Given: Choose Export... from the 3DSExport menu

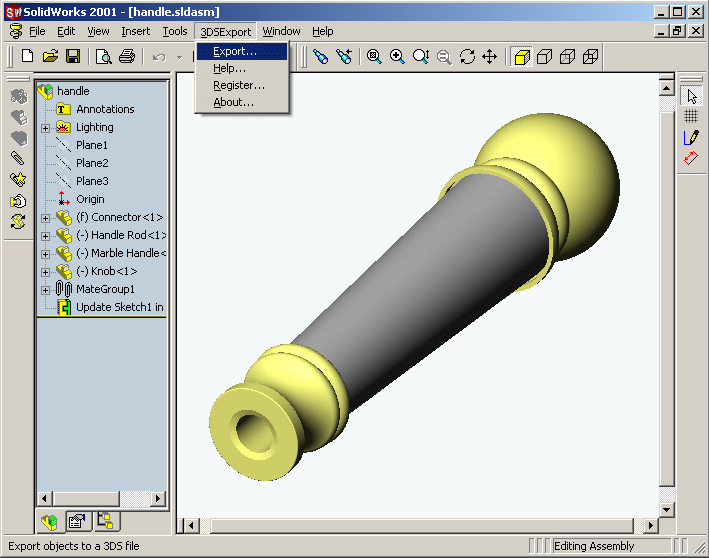Looking at the screenshot, I should coord(242,51).
